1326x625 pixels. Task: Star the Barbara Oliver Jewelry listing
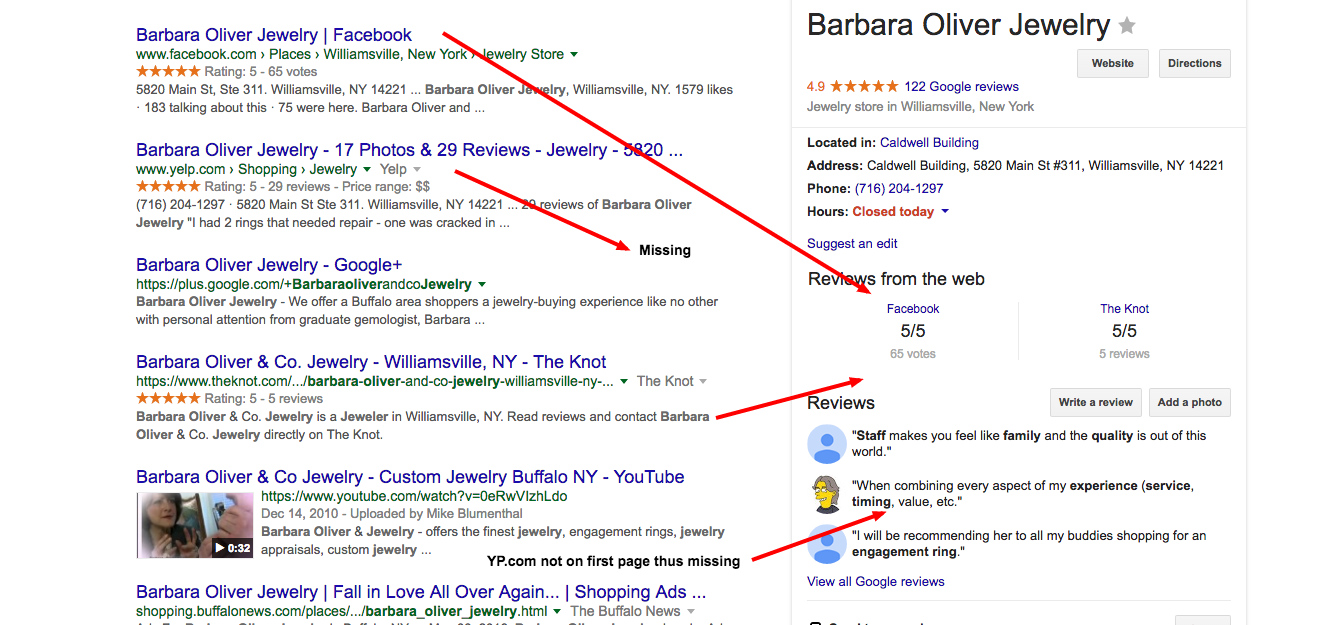1127,25
